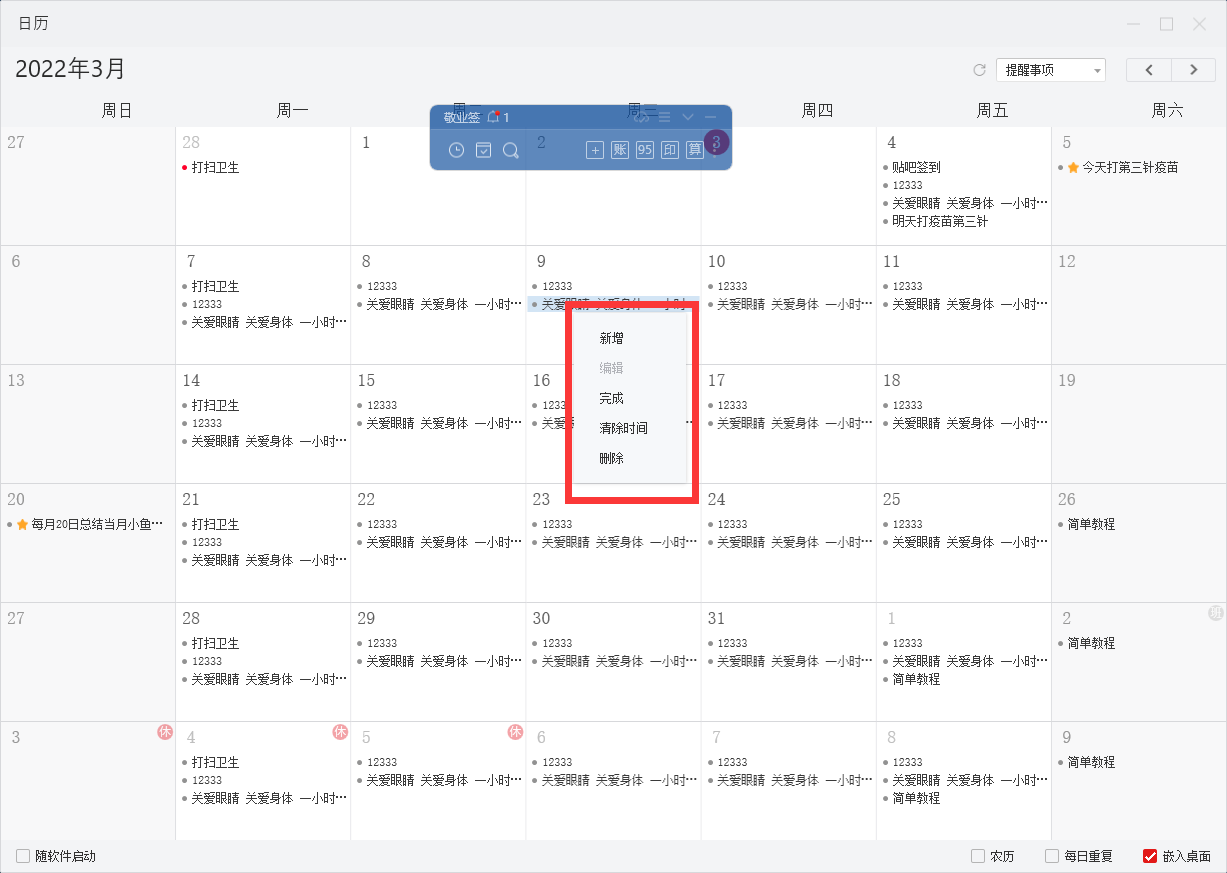Uncheck the 嵌入桌面 checkbox

tap(1150, 856)
